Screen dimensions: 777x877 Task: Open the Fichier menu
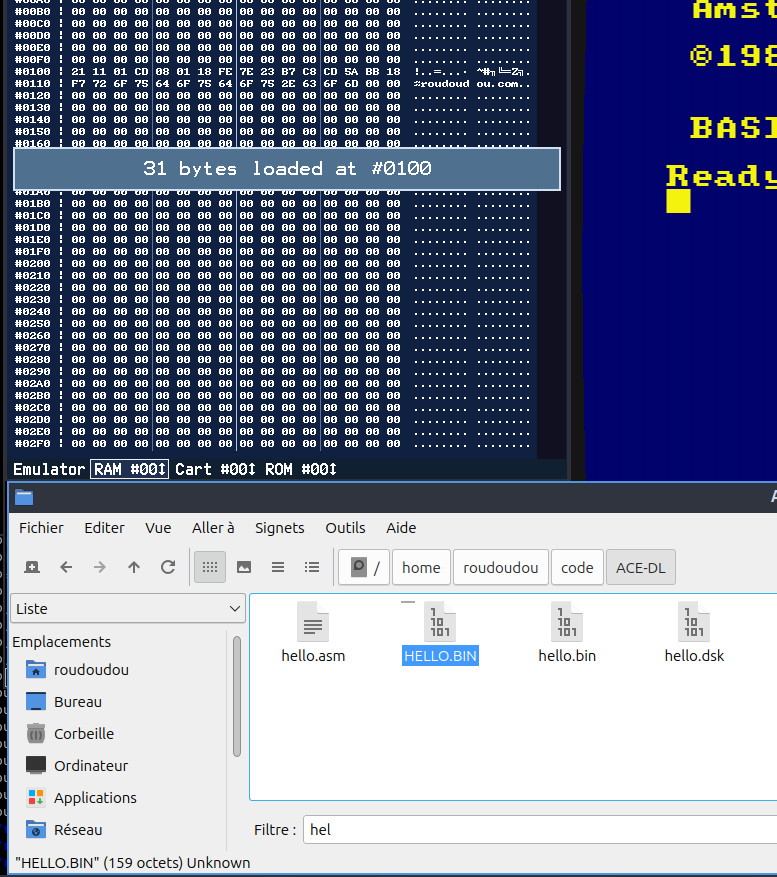coord(41,528)
